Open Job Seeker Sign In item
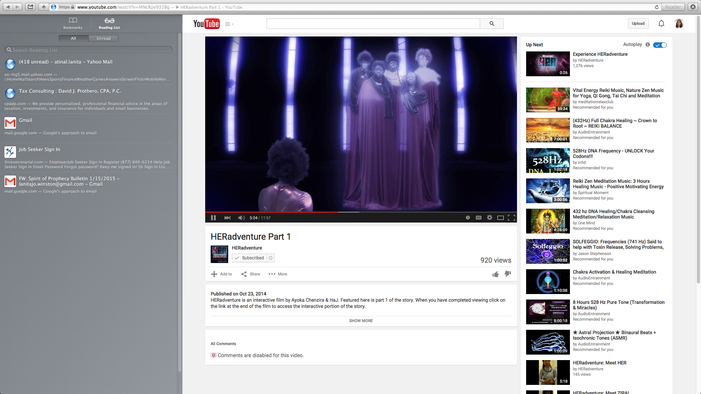 tap(89, 157)
